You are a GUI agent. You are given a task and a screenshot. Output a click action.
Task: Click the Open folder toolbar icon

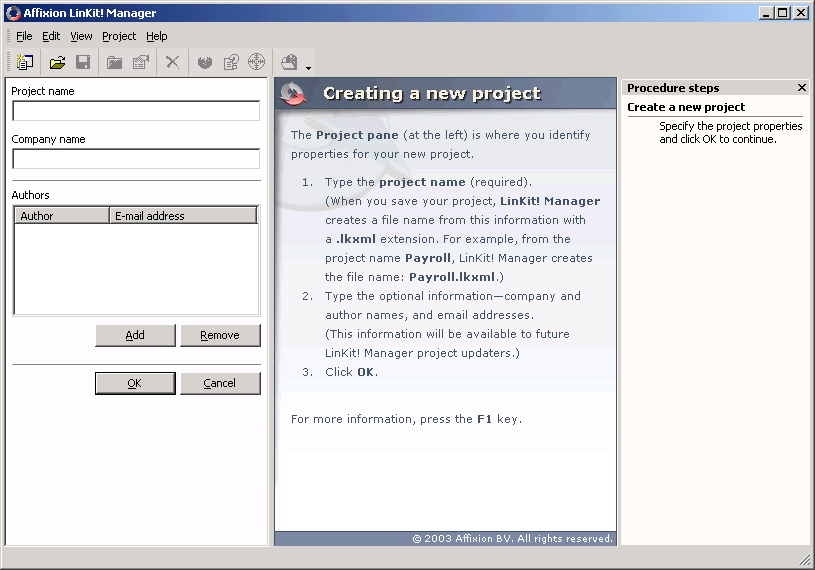coord(58,62)
